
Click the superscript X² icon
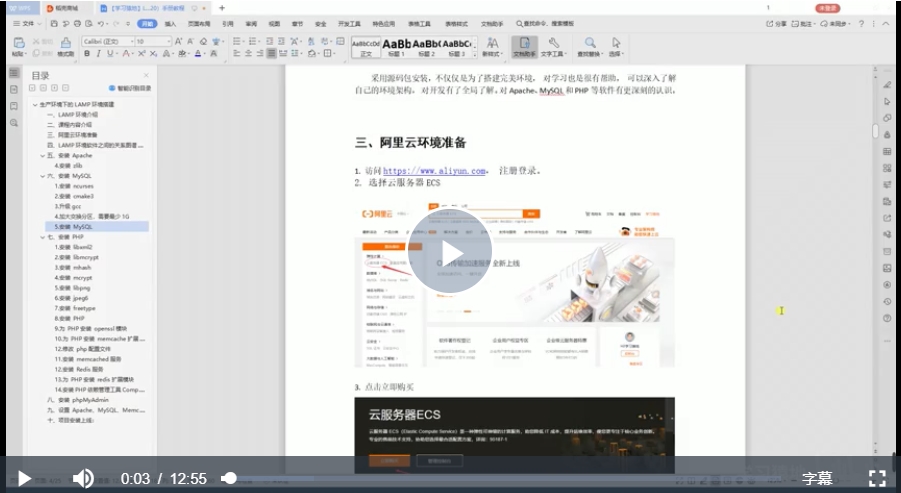coord(141,53)
